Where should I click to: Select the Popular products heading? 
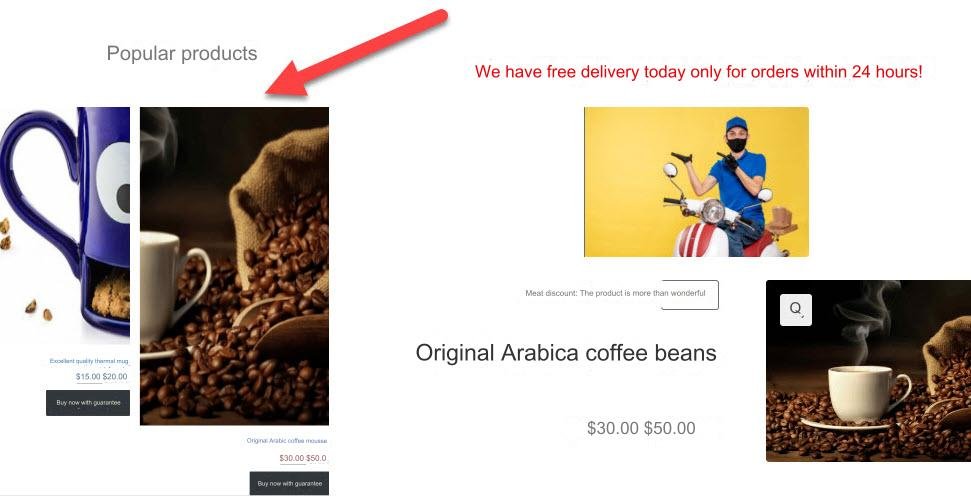tap(182, 53)
